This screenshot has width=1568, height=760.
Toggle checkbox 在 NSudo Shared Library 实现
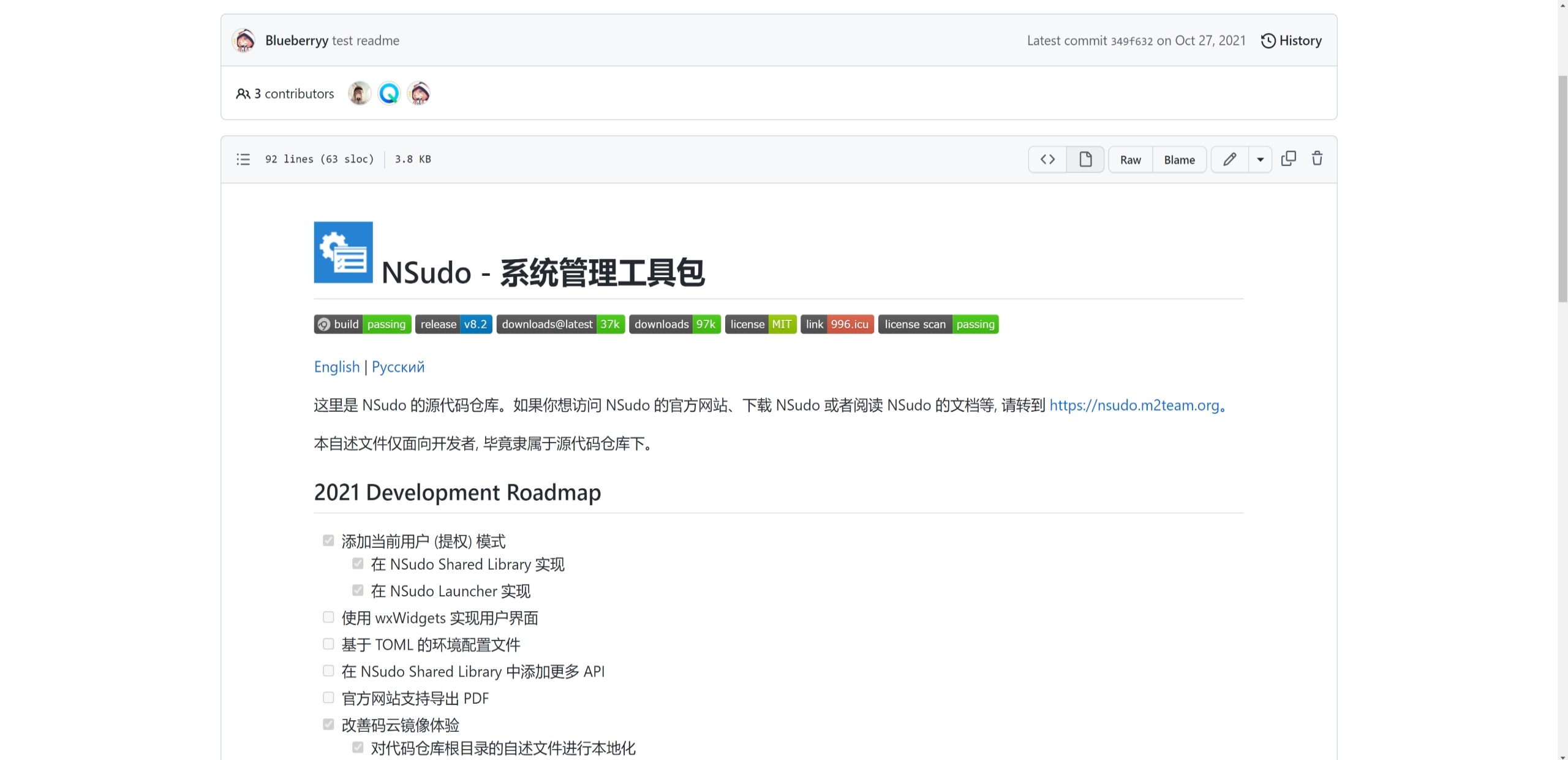click(x=358, y=563)
